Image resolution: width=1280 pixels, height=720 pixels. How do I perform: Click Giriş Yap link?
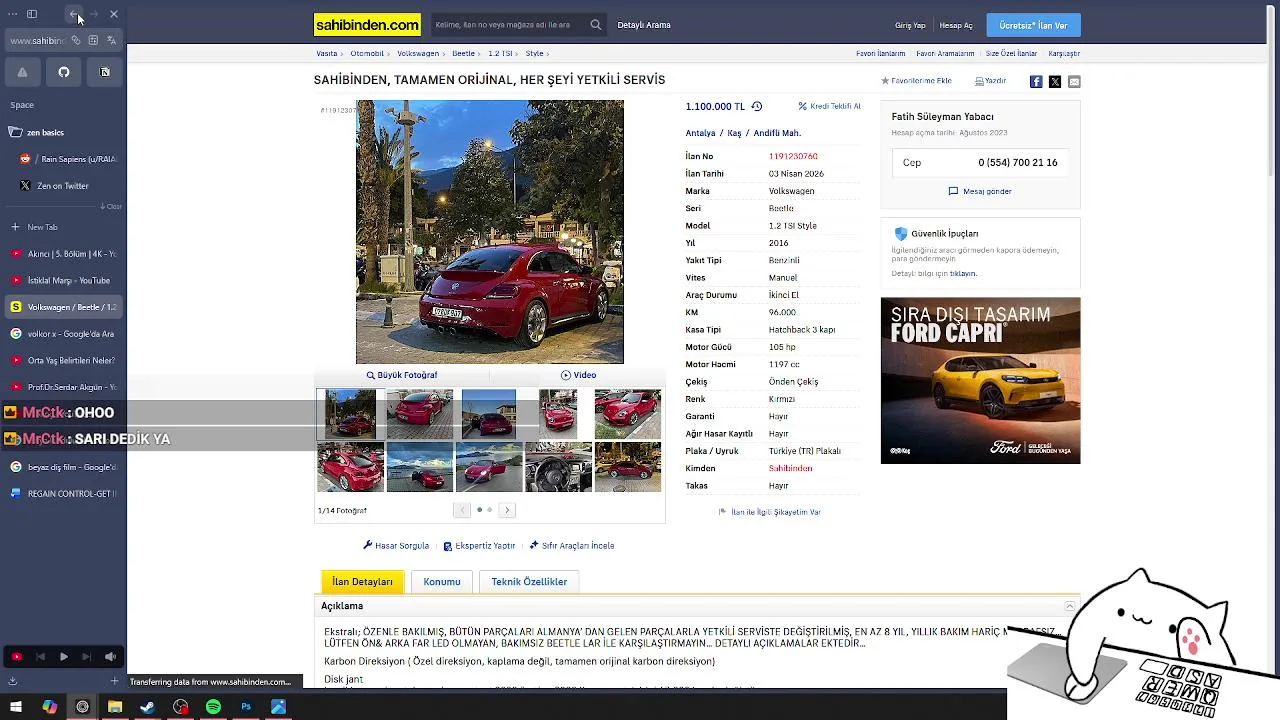click(910, 25)
